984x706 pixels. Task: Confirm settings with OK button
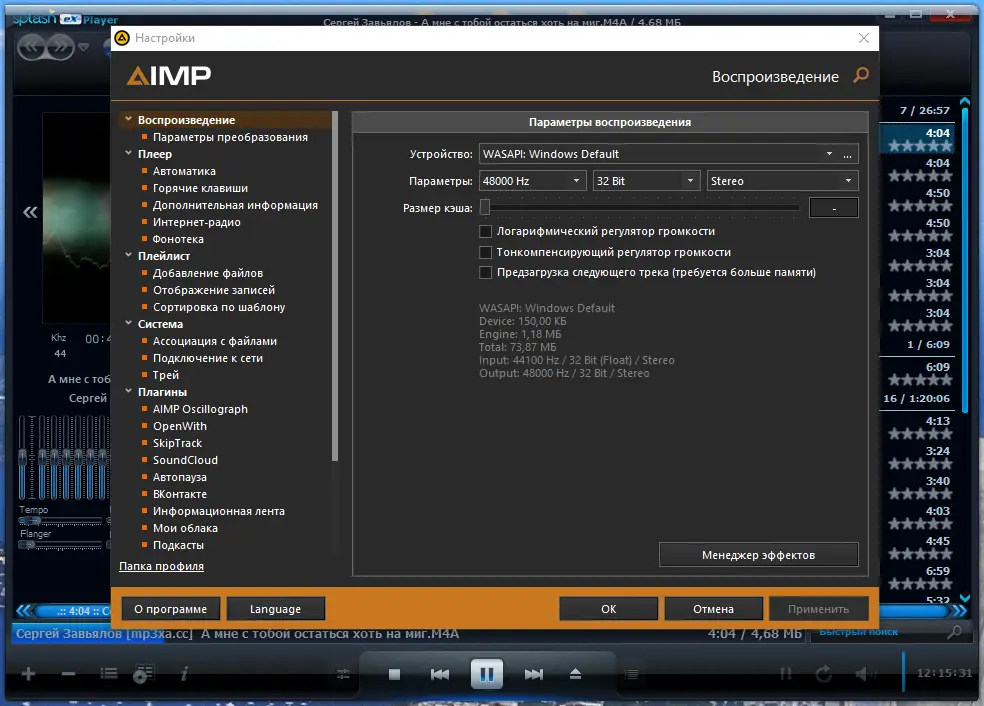608,609
